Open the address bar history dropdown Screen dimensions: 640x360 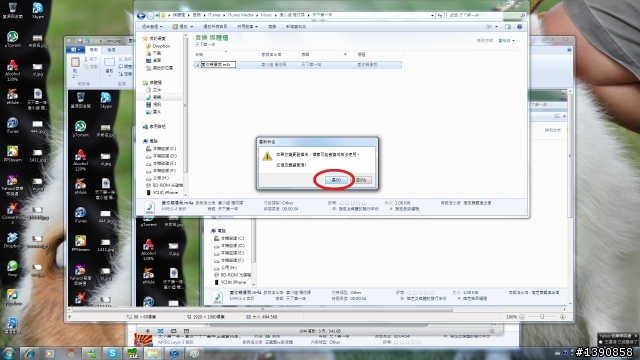[432, 15]
